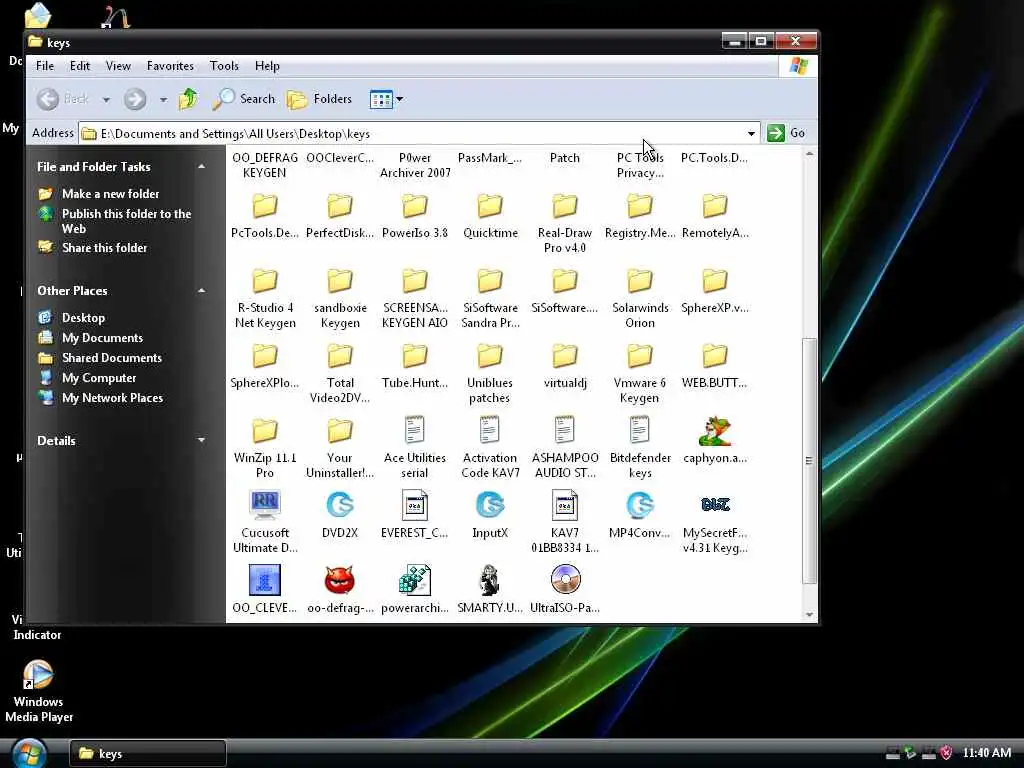Select the OO_CLEVE... file icon
The width and height of the screenshot is (1024, 768).
264,580
